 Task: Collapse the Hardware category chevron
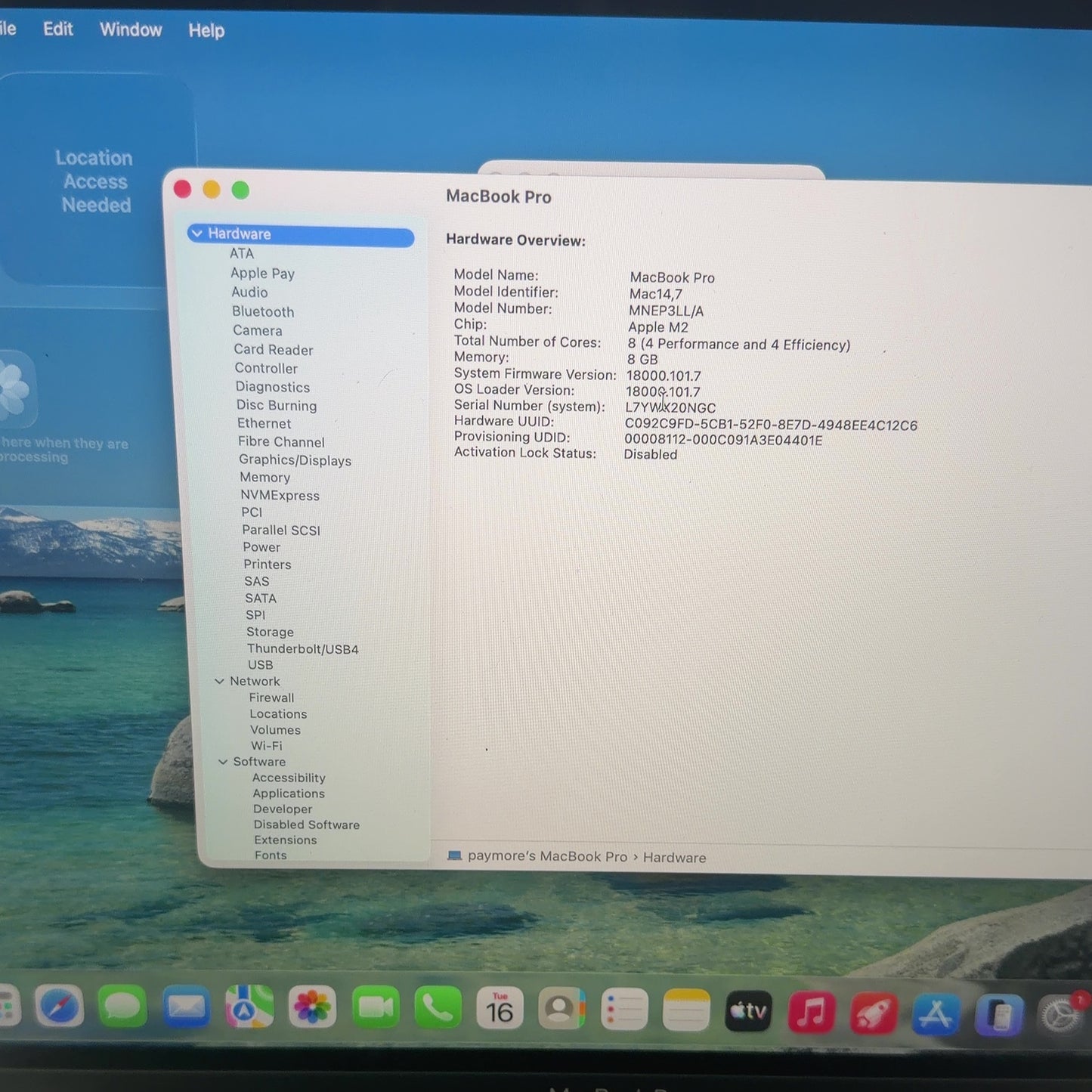pyautogui.click(x=197, y=234)
